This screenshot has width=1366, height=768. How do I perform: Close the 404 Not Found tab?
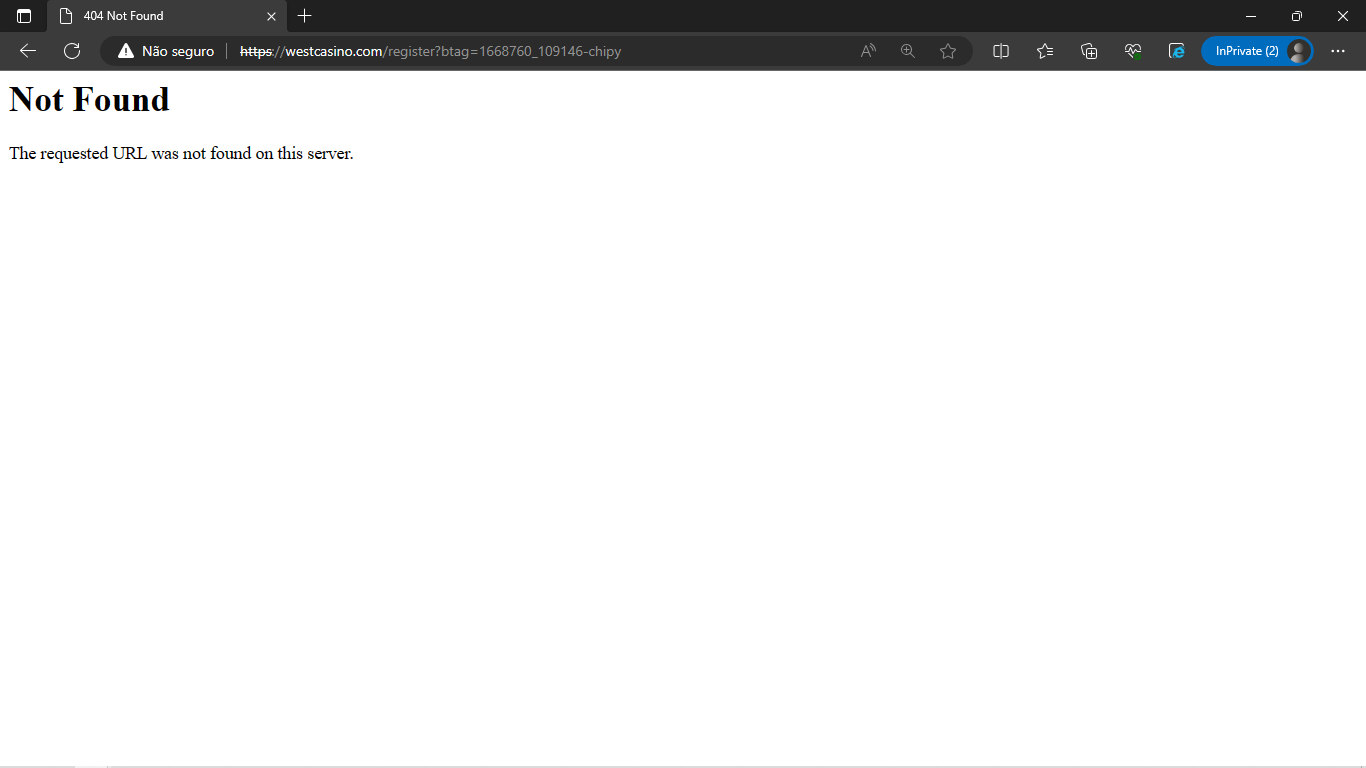coord(271,16)
